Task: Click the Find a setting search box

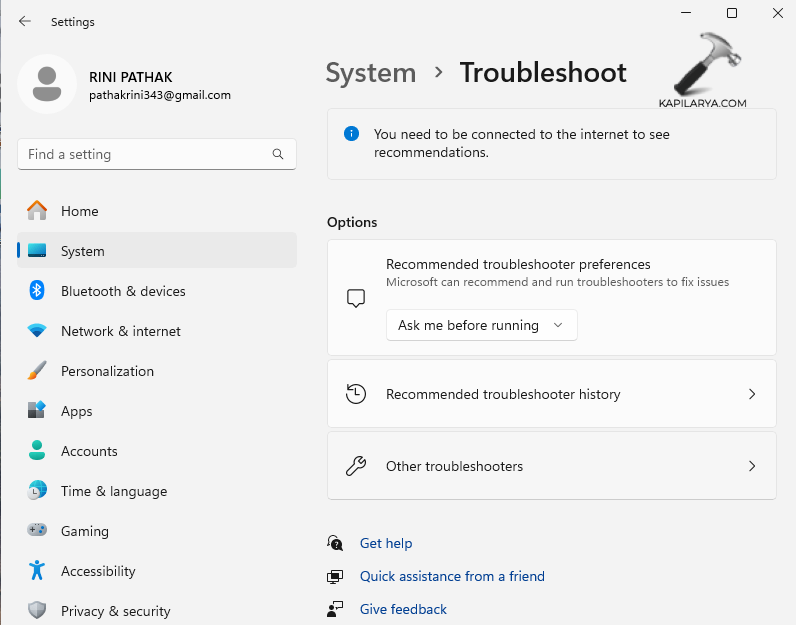Action: coord(145,155)
